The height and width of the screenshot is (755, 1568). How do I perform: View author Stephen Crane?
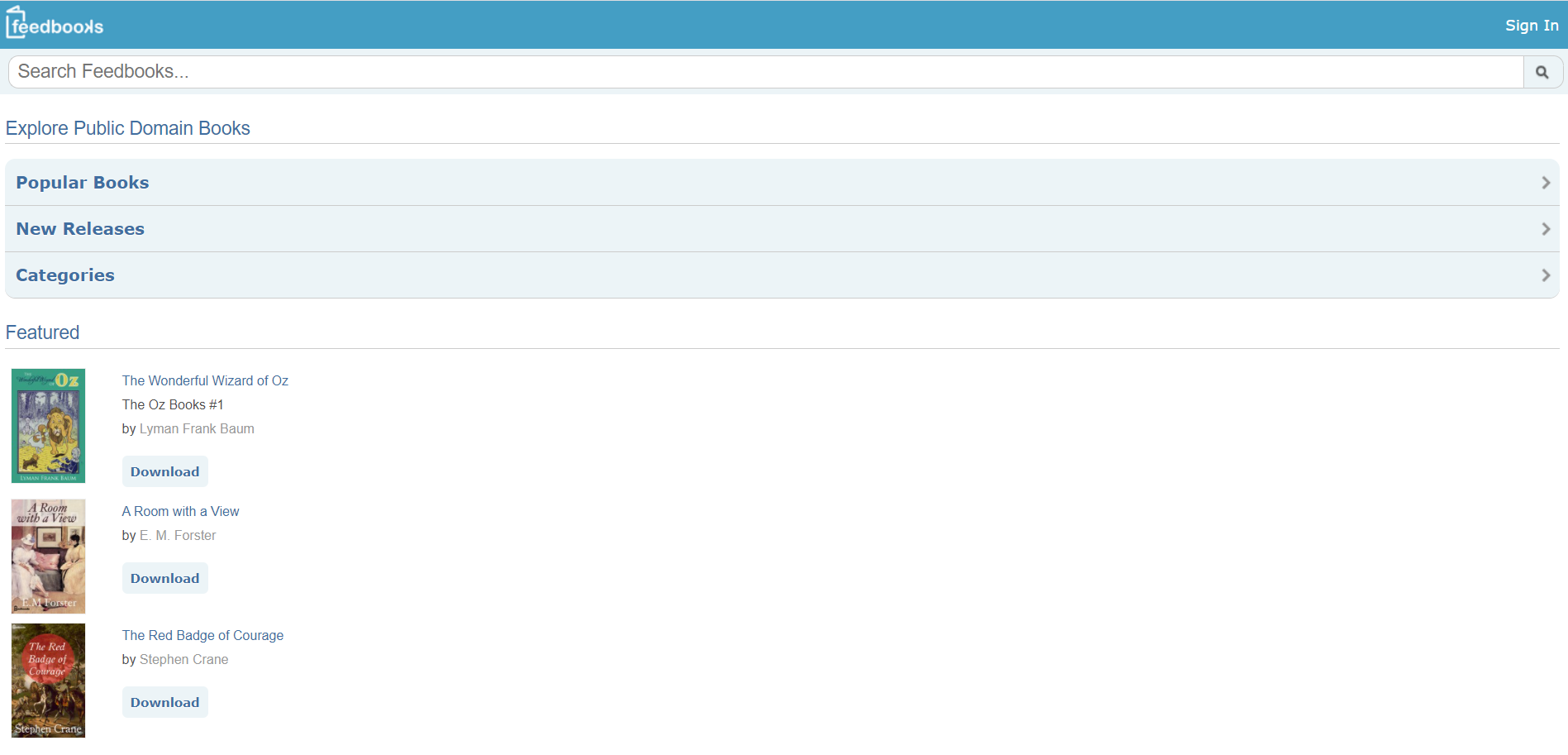(x=183, y=659)
